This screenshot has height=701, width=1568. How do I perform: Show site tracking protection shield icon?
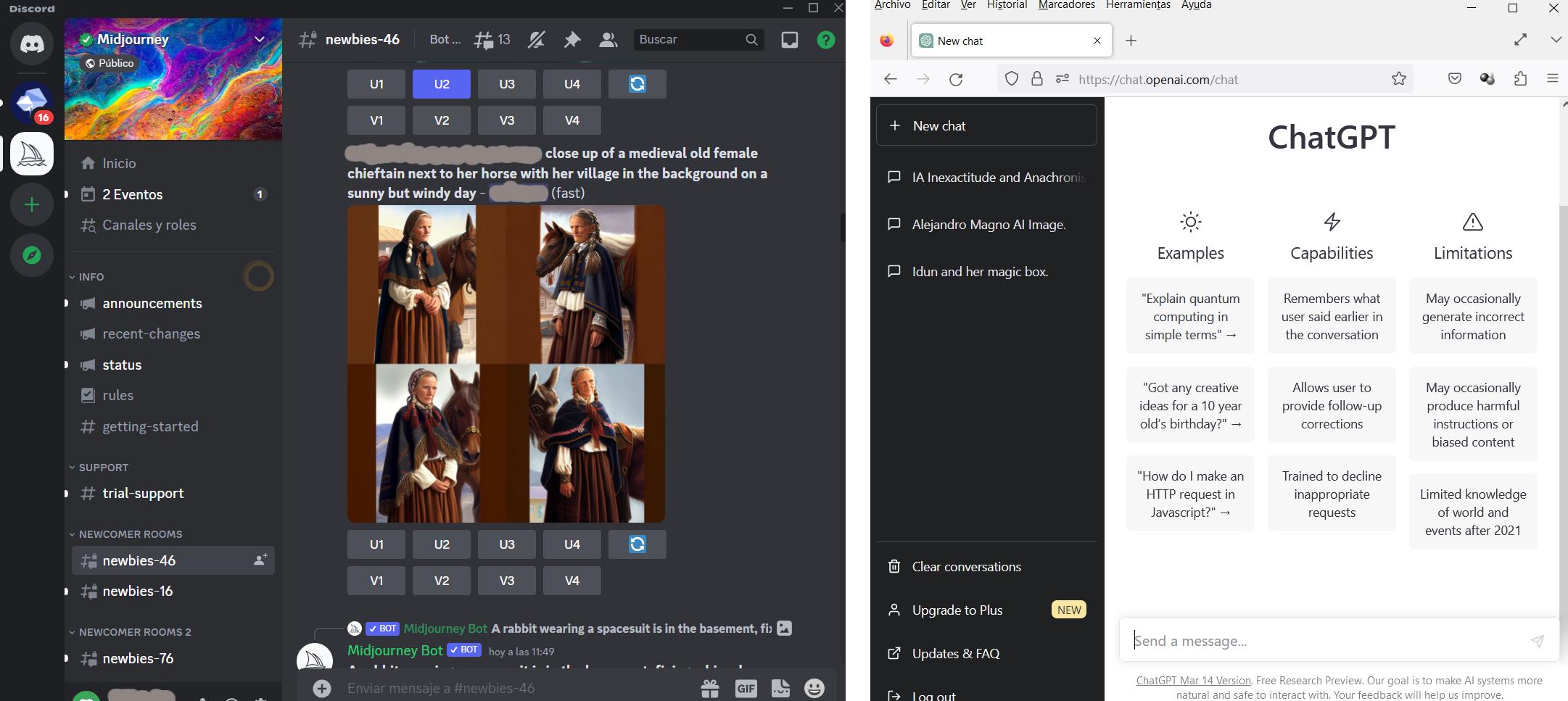click(1011, 79)
